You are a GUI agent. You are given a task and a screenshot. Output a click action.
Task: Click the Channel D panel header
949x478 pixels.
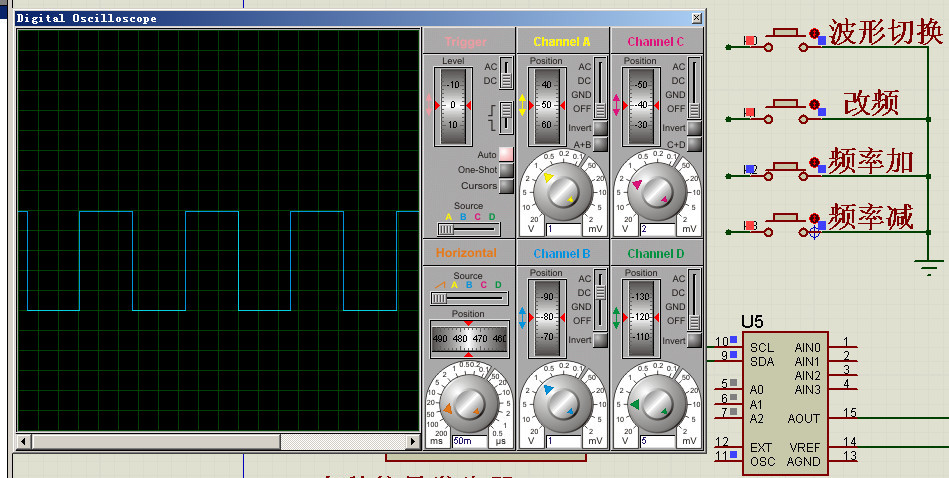point(656,253)
